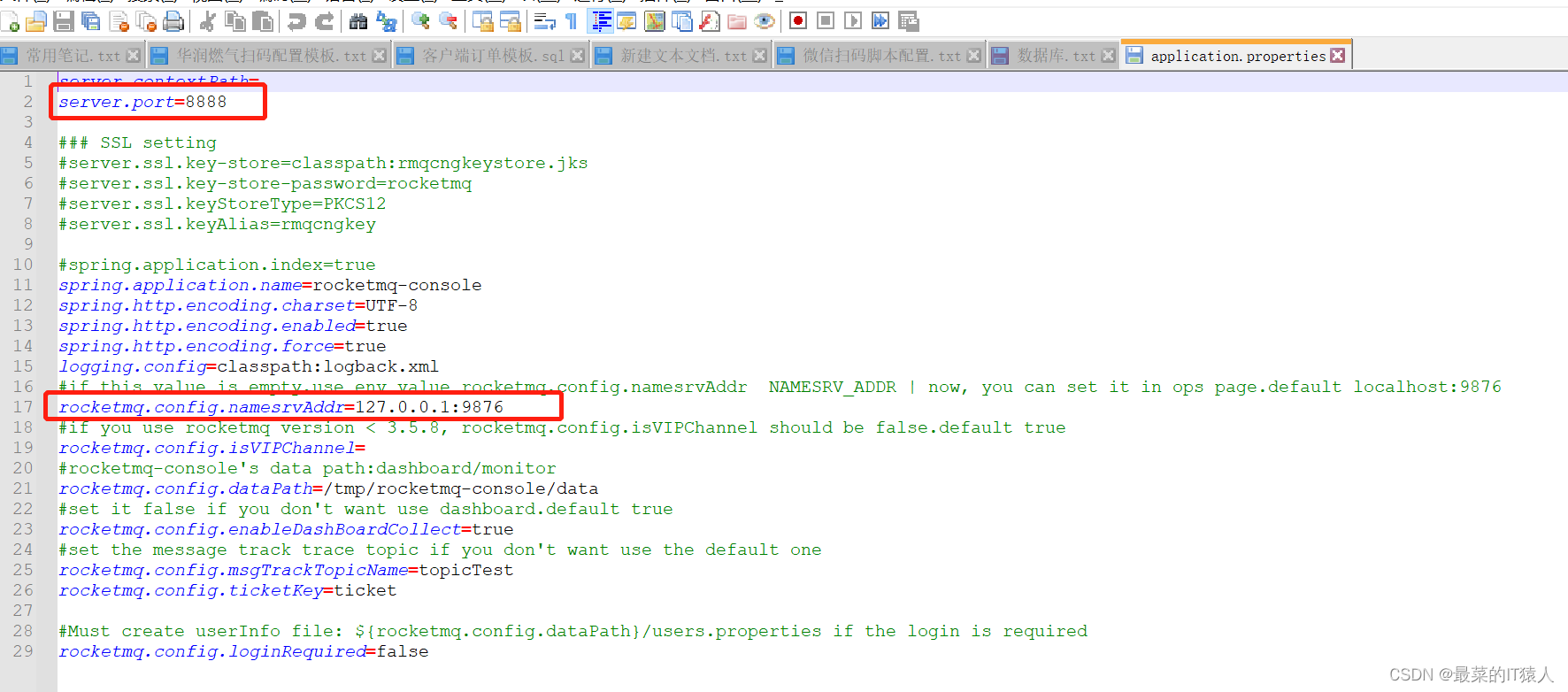Switch to the 客户端订单模板.sql tab

click(491, 56)
